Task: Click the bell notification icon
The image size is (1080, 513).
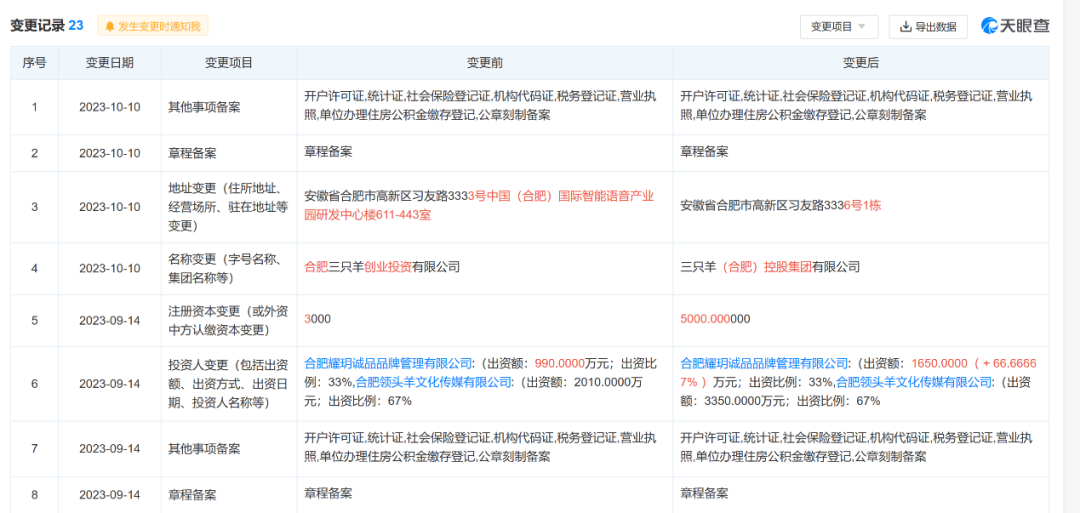Action: (110, 27)
